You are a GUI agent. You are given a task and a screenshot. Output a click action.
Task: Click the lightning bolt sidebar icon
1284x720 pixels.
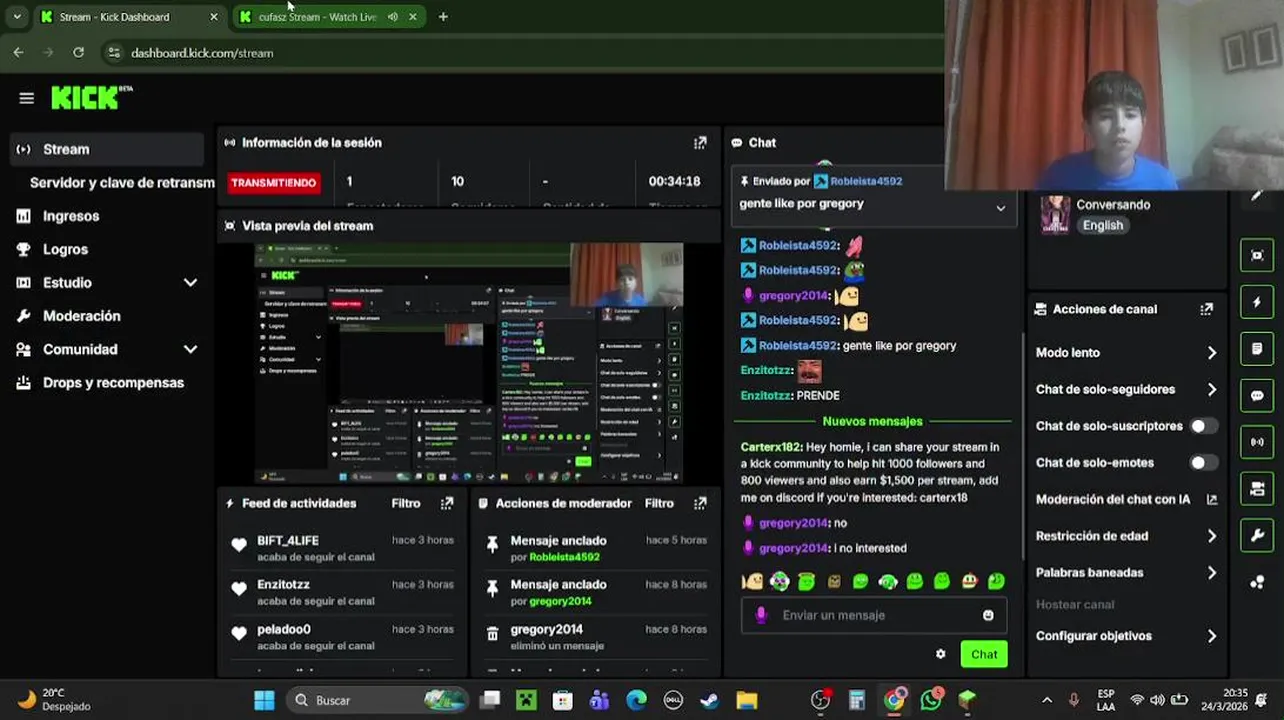(1257, 302)
